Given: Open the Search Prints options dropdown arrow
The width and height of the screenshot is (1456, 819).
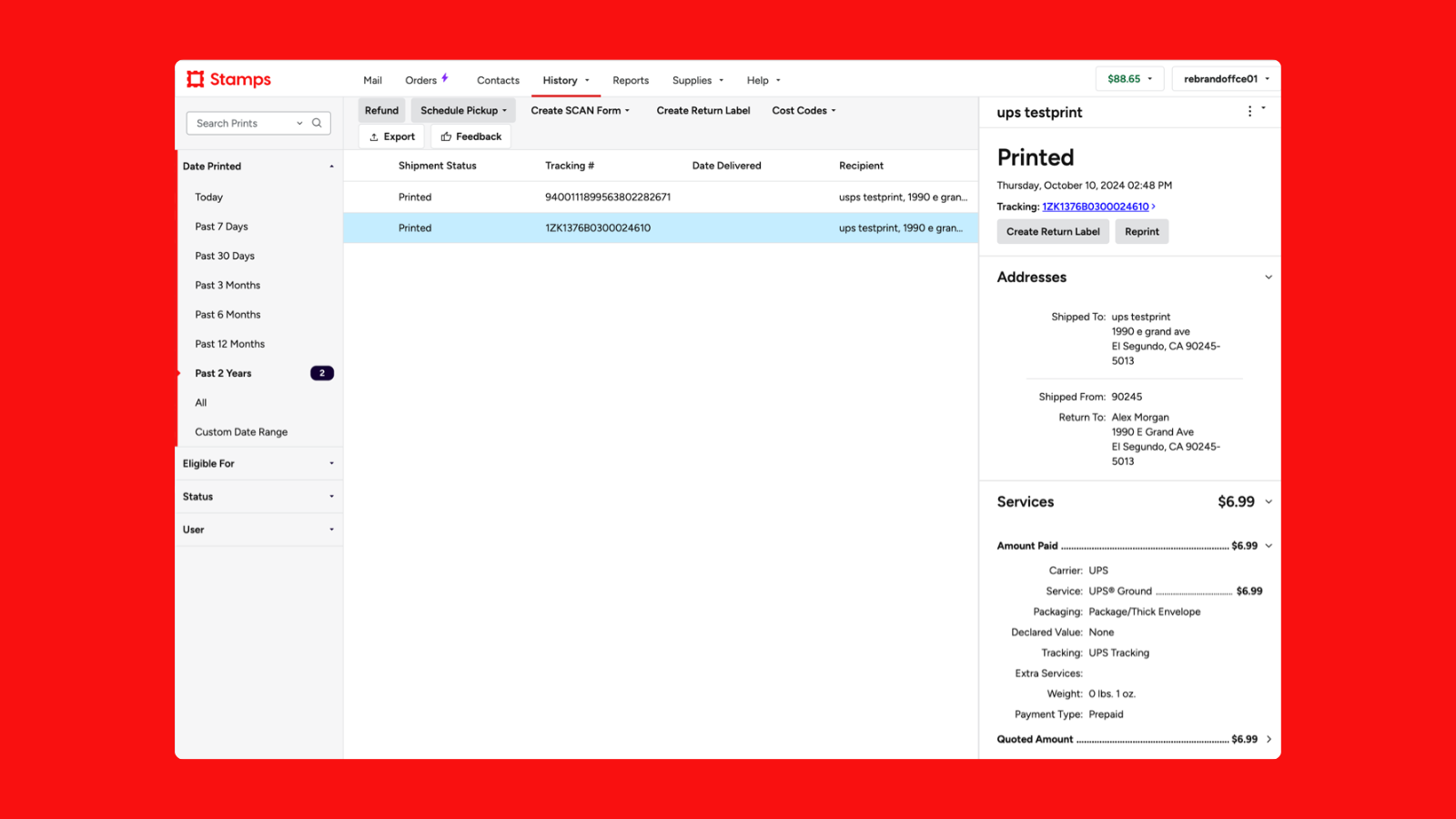Looking at the screenshot, I should (299, 123).
